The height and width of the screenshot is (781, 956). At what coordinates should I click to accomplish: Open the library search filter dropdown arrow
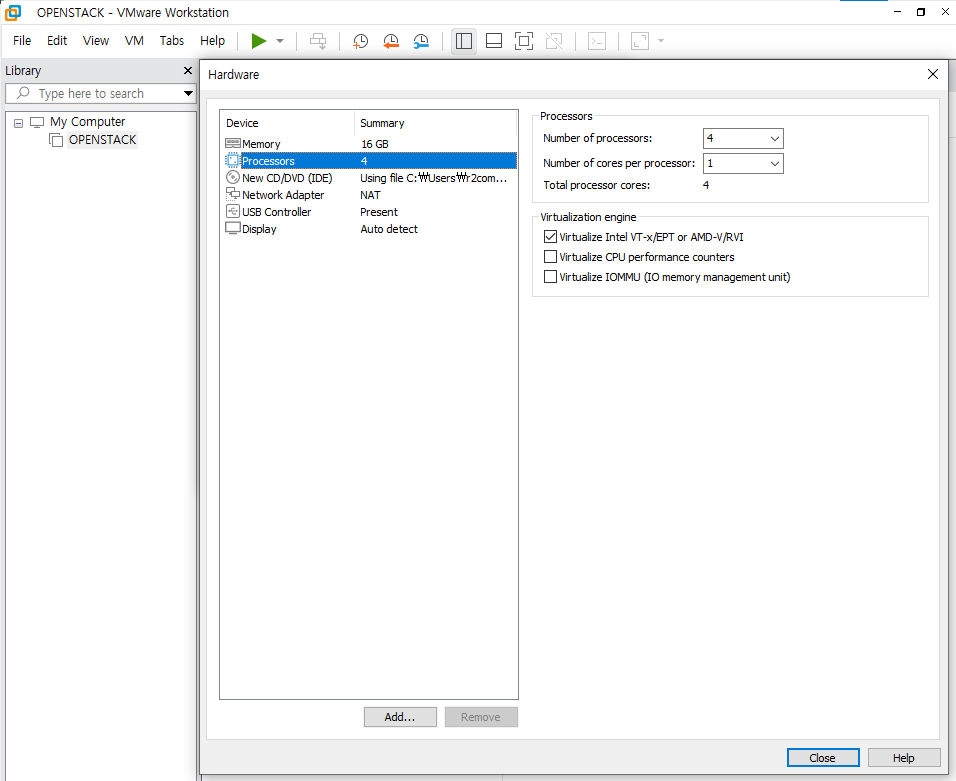(x=188, y=93)
